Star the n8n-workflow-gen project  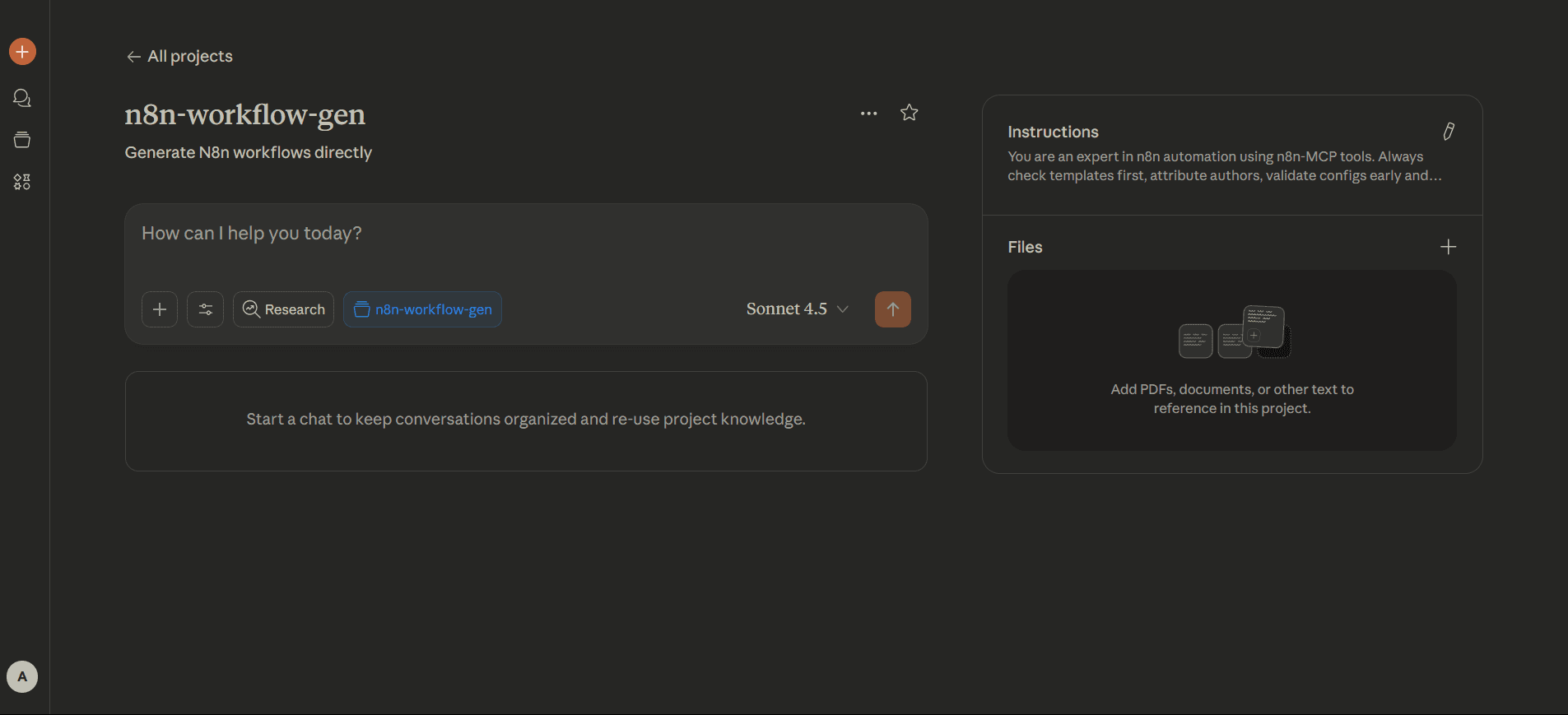click(909, 113)
